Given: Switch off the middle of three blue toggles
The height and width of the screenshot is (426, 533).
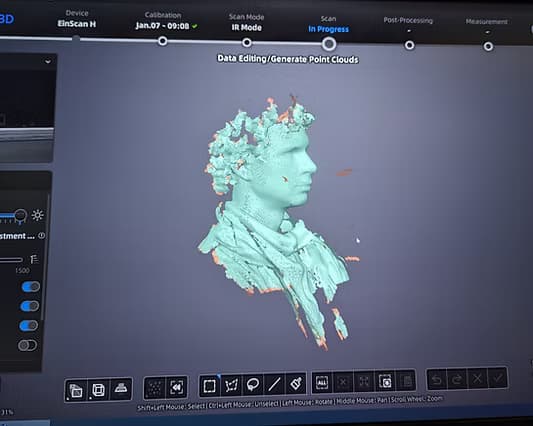Looking at the screenshot, I should point(30,306).
